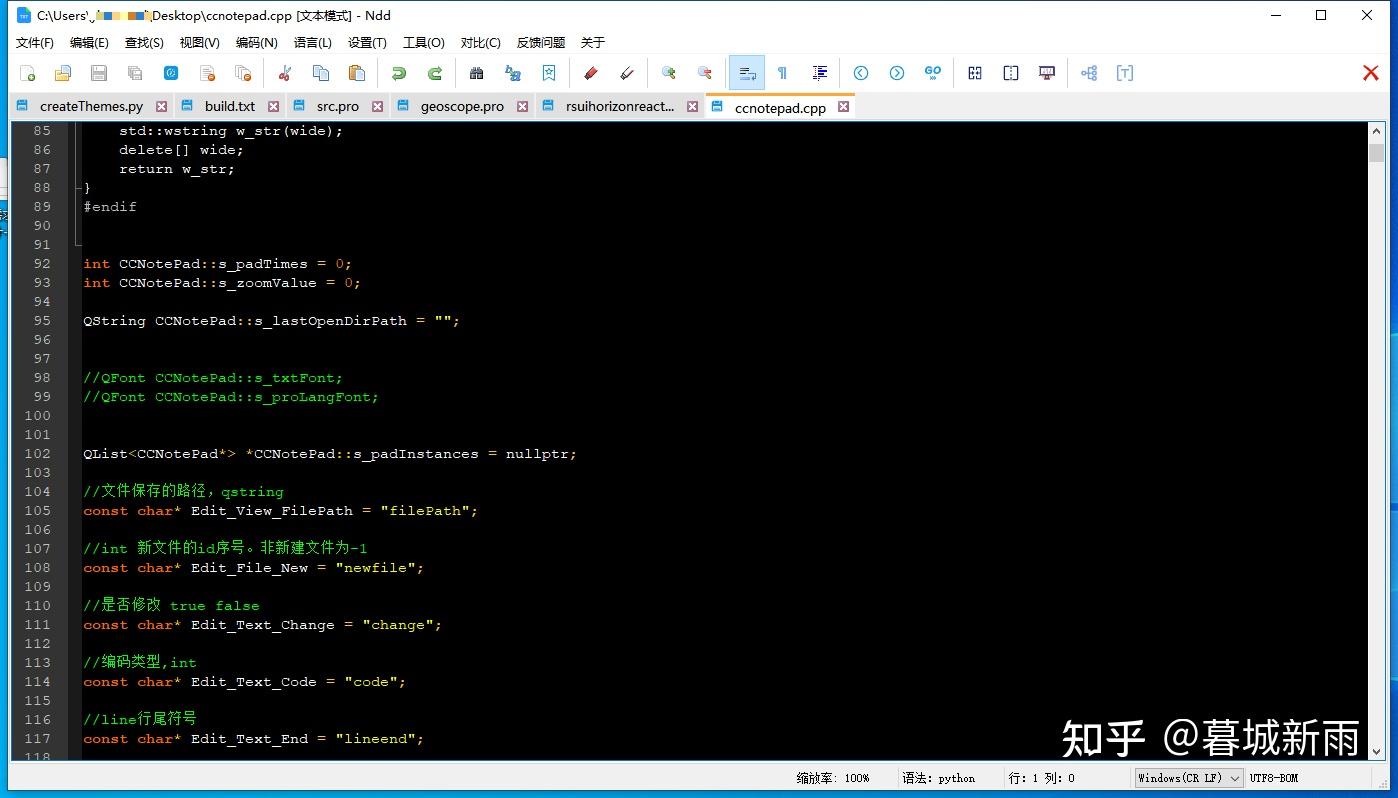Click the tree structure icon in toolbar
This screenshot has width=1398, height=798.
pyautogui.click(x=1089, y=73)
